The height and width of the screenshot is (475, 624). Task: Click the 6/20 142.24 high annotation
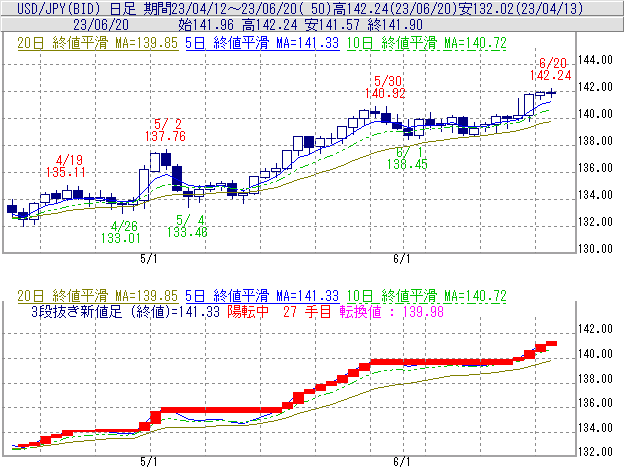(x=551, y=69)
